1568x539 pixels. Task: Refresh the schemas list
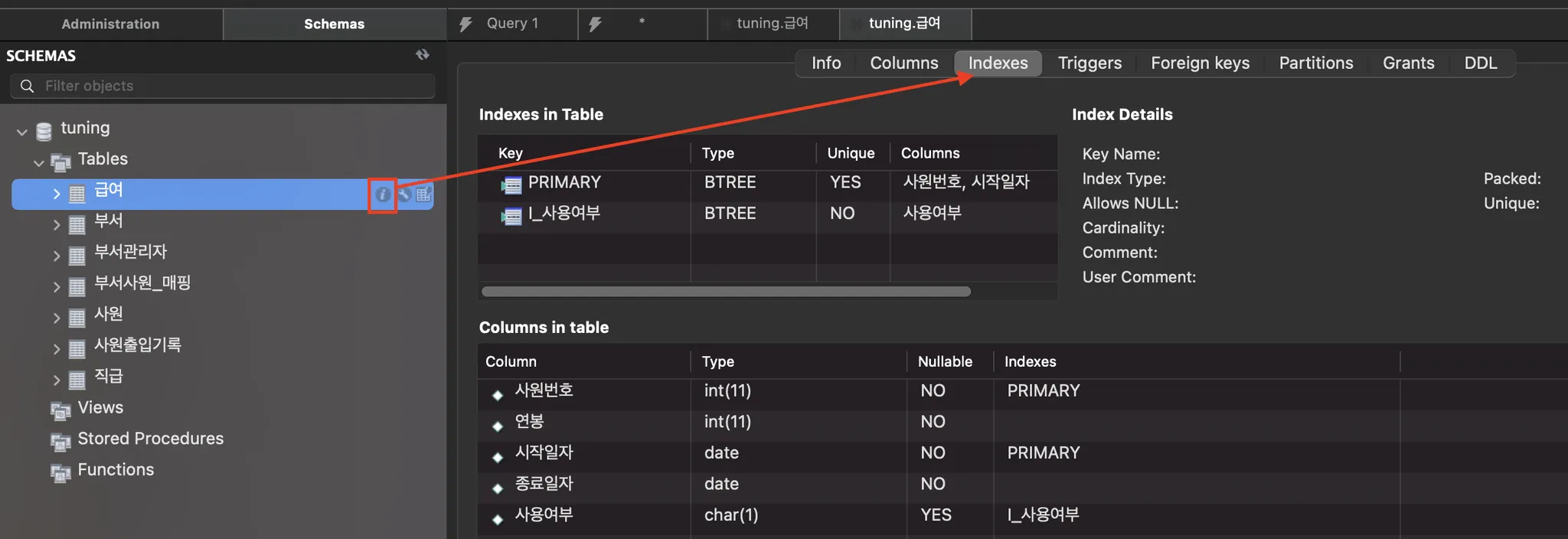click(423, 55)
